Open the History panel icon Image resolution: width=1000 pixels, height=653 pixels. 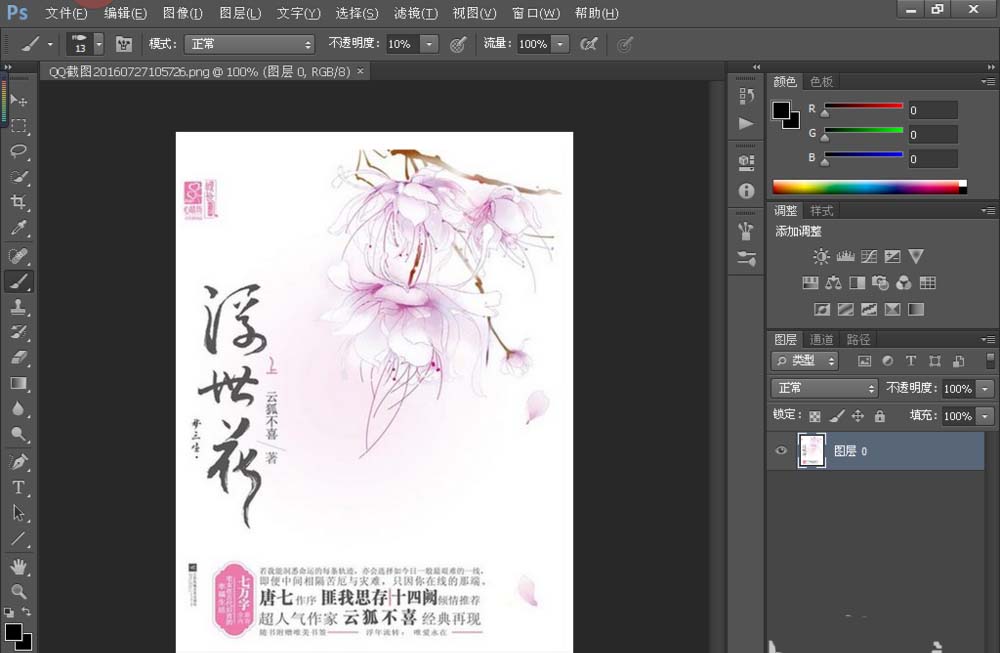(746, 96)
